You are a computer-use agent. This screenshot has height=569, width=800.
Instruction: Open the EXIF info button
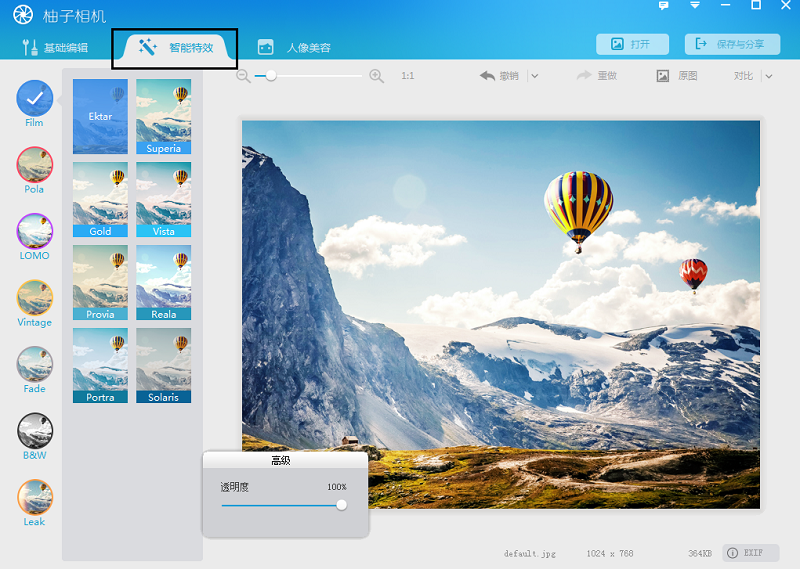click(751, 553)
